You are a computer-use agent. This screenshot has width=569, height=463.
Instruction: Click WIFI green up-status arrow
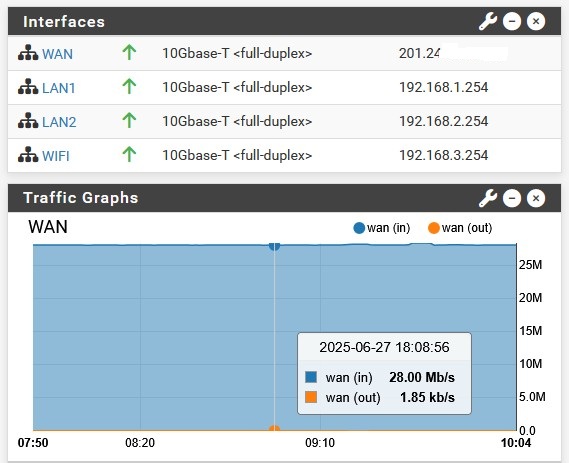(x=129, y=154)
